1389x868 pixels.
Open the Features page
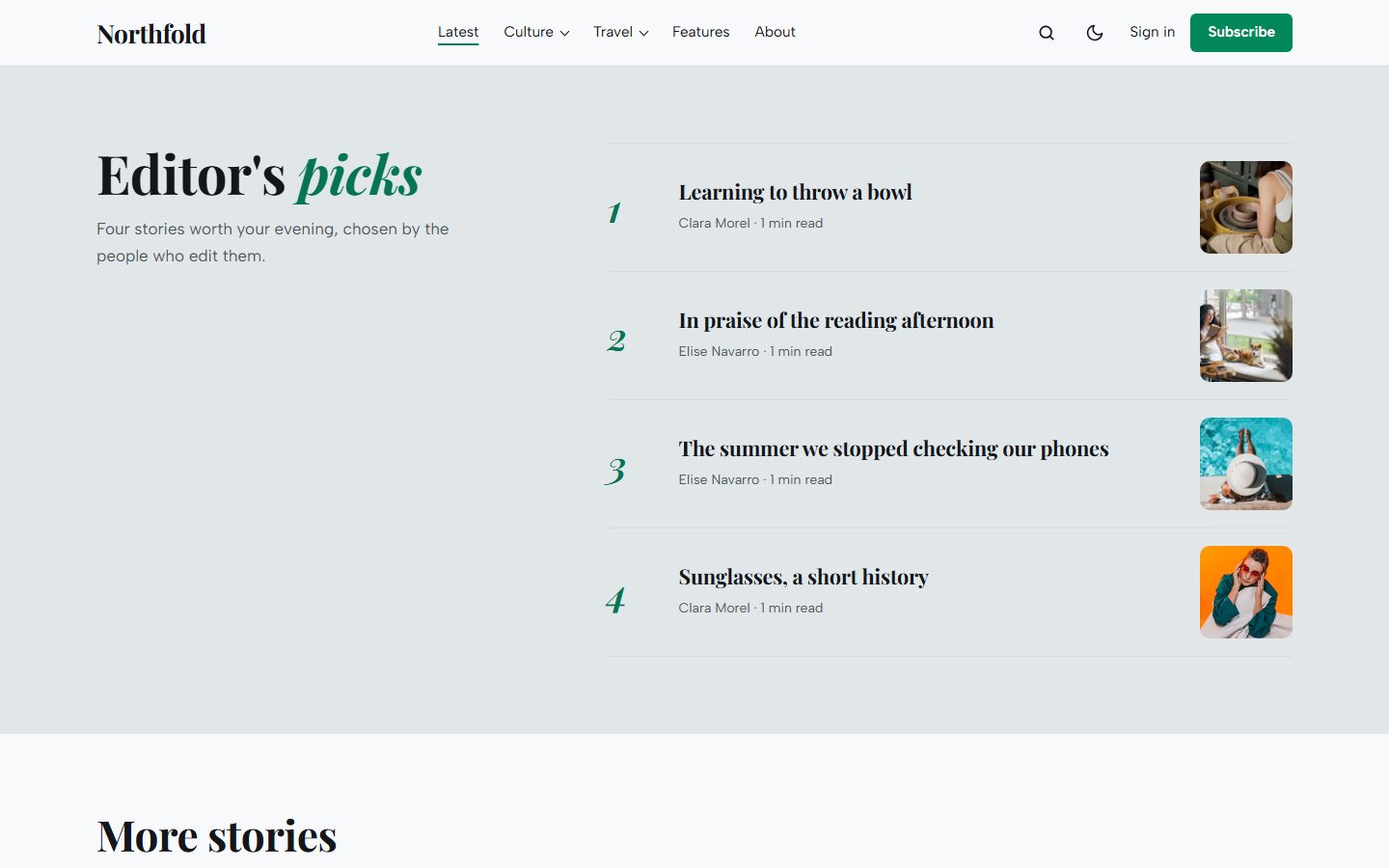point(700,32)
